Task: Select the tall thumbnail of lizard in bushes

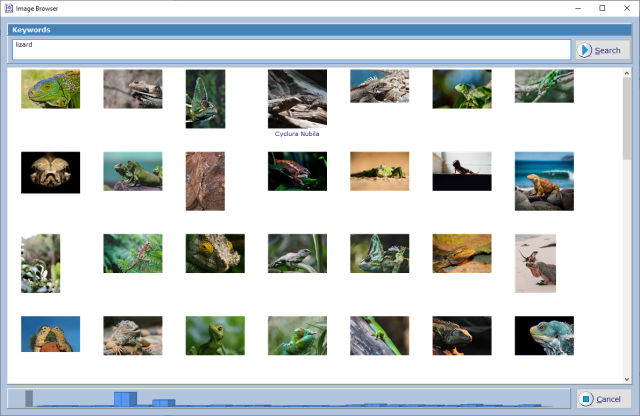Action: (41, 263)
